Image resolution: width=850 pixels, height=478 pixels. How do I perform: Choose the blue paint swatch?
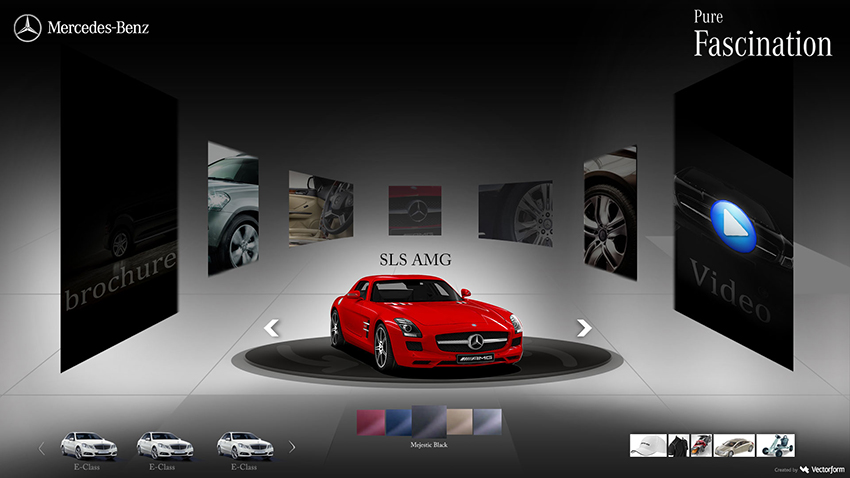(x=399, y=423)
